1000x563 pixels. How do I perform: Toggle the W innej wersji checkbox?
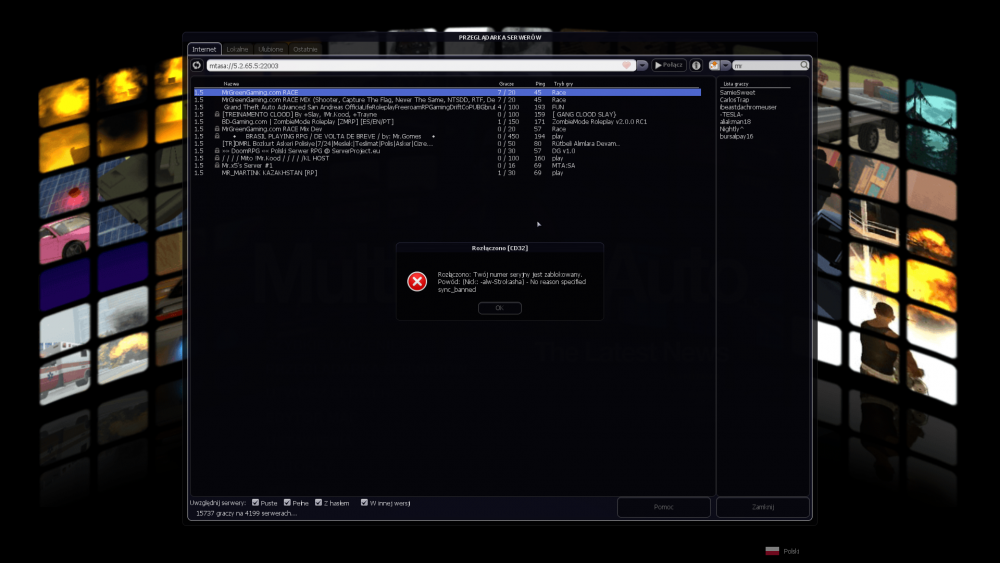364,502
